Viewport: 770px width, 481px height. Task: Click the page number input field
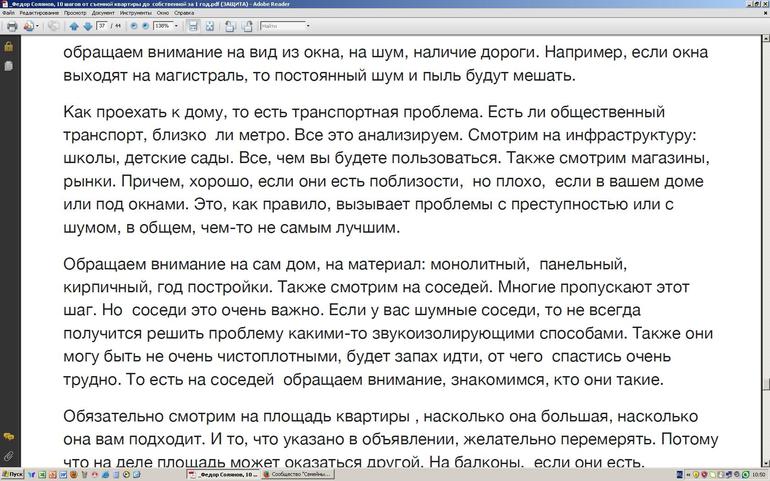coord(101,26)
